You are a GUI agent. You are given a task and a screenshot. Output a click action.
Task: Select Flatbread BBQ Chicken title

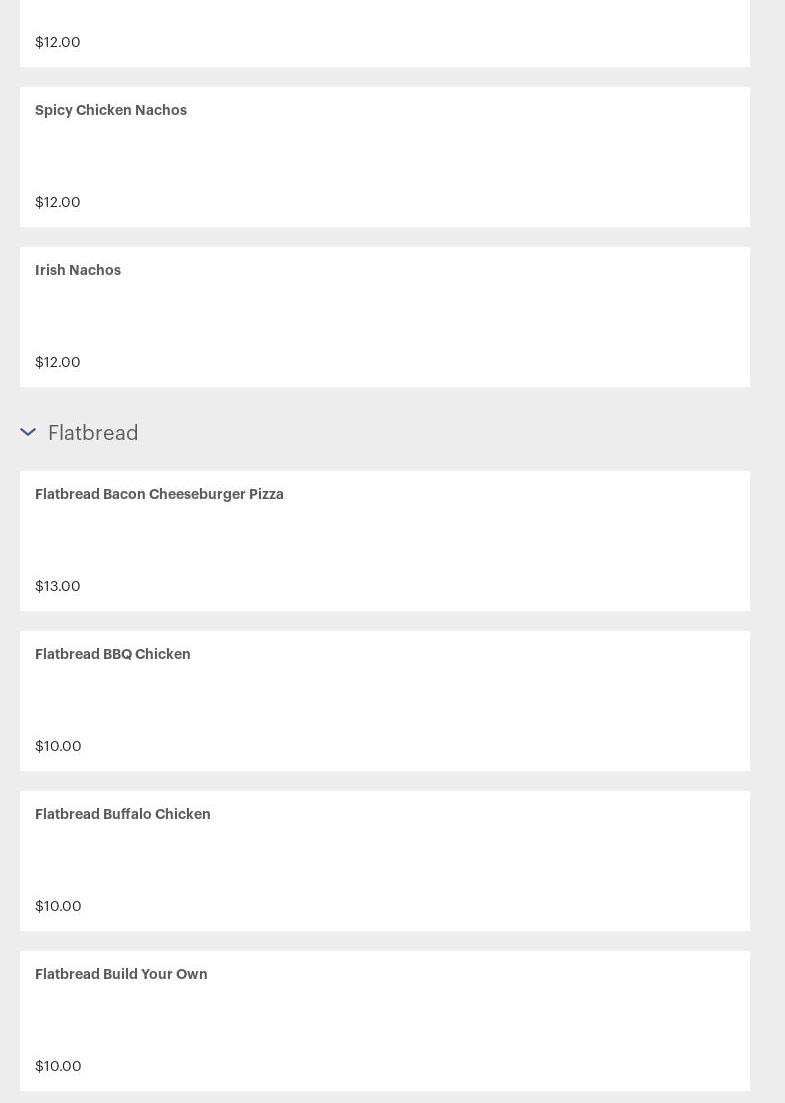113,653
